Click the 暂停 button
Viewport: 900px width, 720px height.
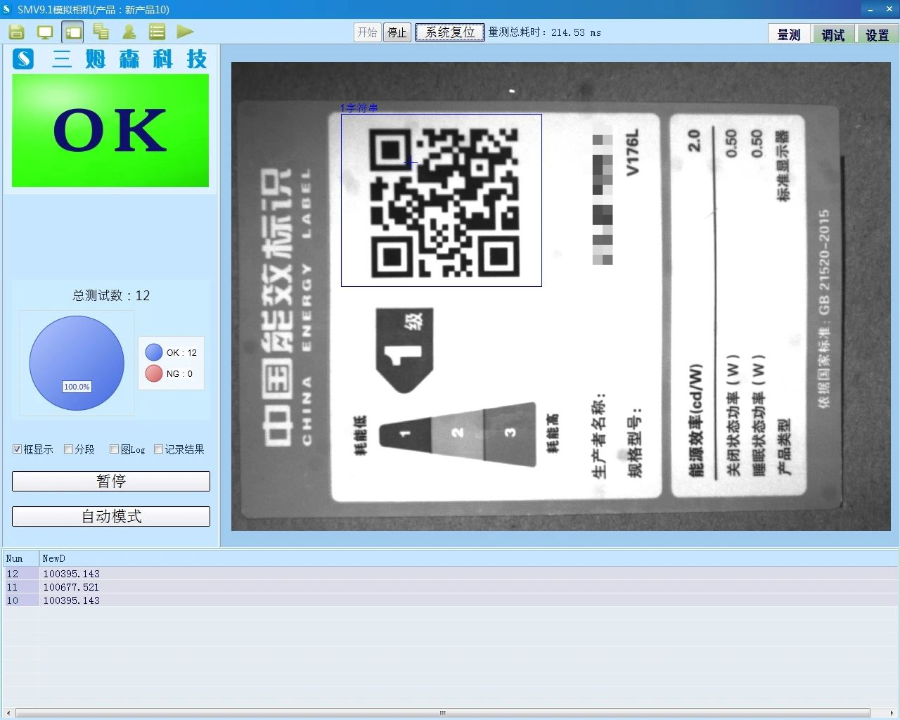[111, 481]
